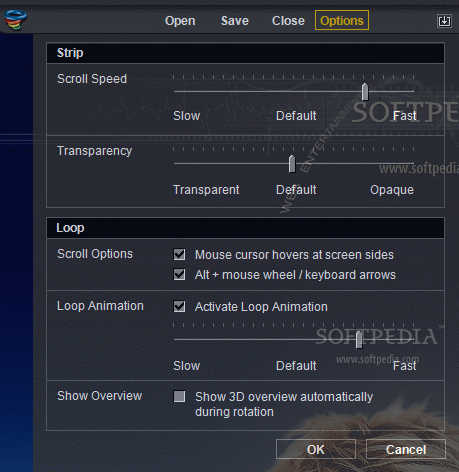Click Slow label under Scroll Speed slider
The image size is (459, 472).
[x=186, y=116]
